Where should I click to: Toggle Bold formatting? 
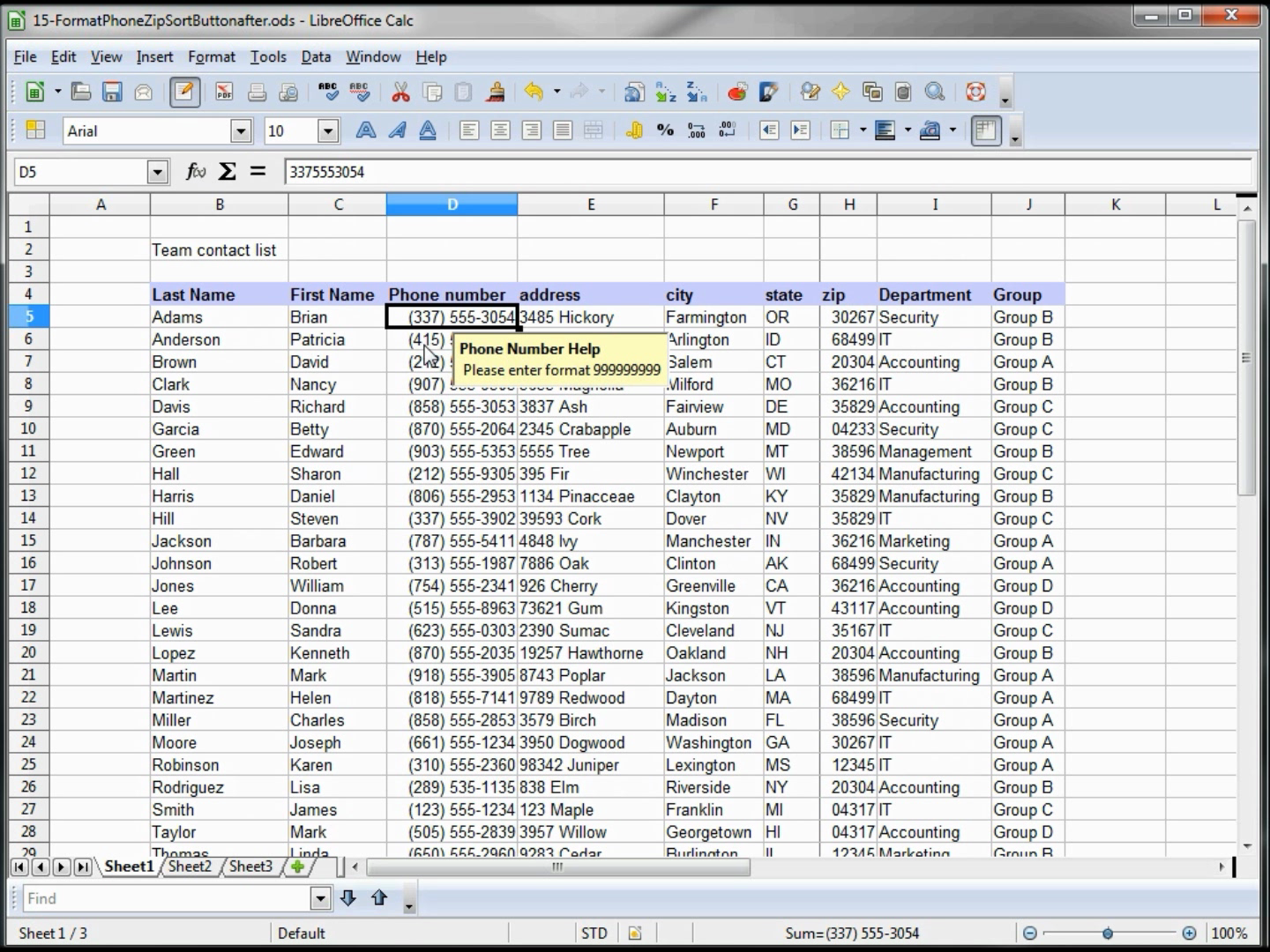(x=365, y=130)
